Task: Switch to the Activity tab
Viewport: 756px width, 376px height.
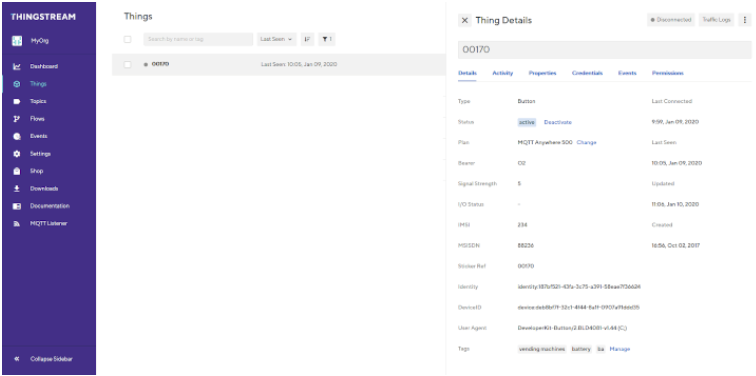Action: [502, 73]
